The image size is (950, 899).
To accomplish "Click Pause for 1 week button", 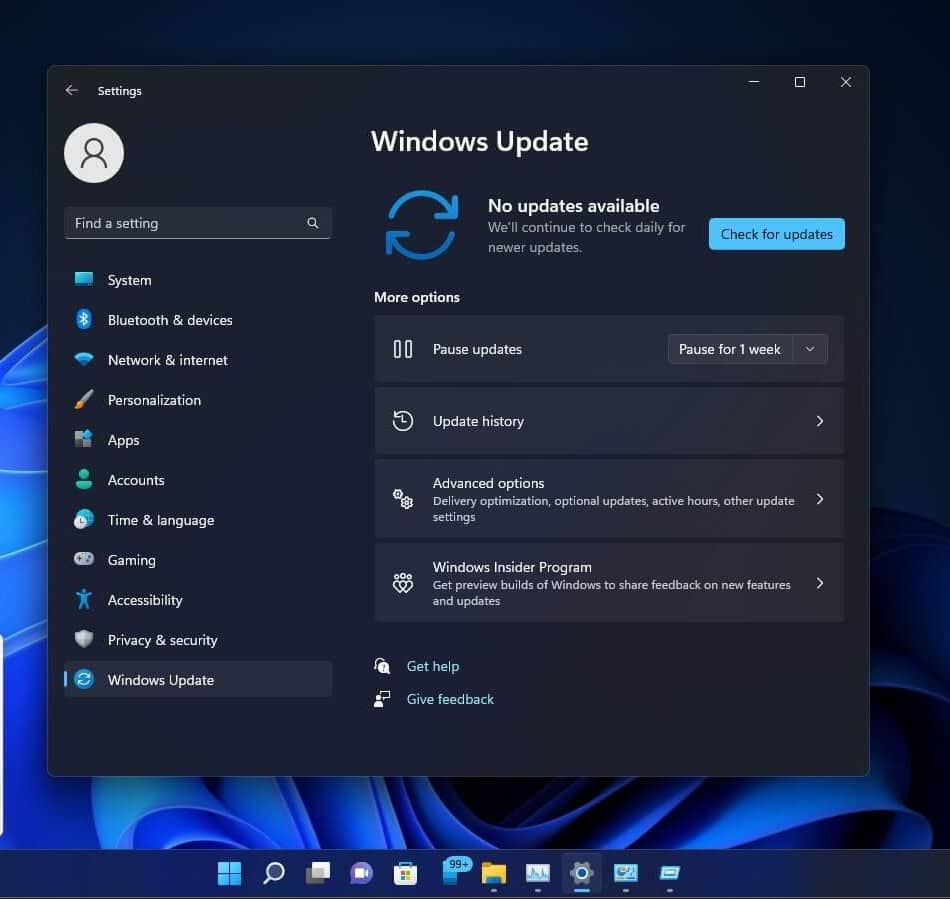I will pyautogui.click(x=729, y=349).
